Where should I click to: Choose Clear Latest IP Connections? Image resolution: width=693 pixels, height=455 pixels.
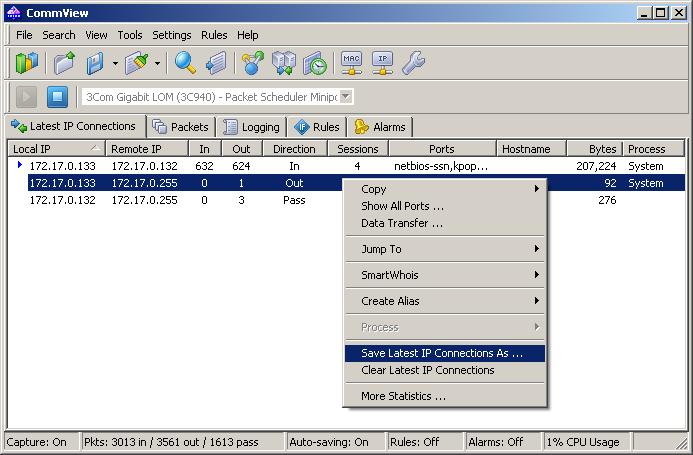(x=445, y=370)
